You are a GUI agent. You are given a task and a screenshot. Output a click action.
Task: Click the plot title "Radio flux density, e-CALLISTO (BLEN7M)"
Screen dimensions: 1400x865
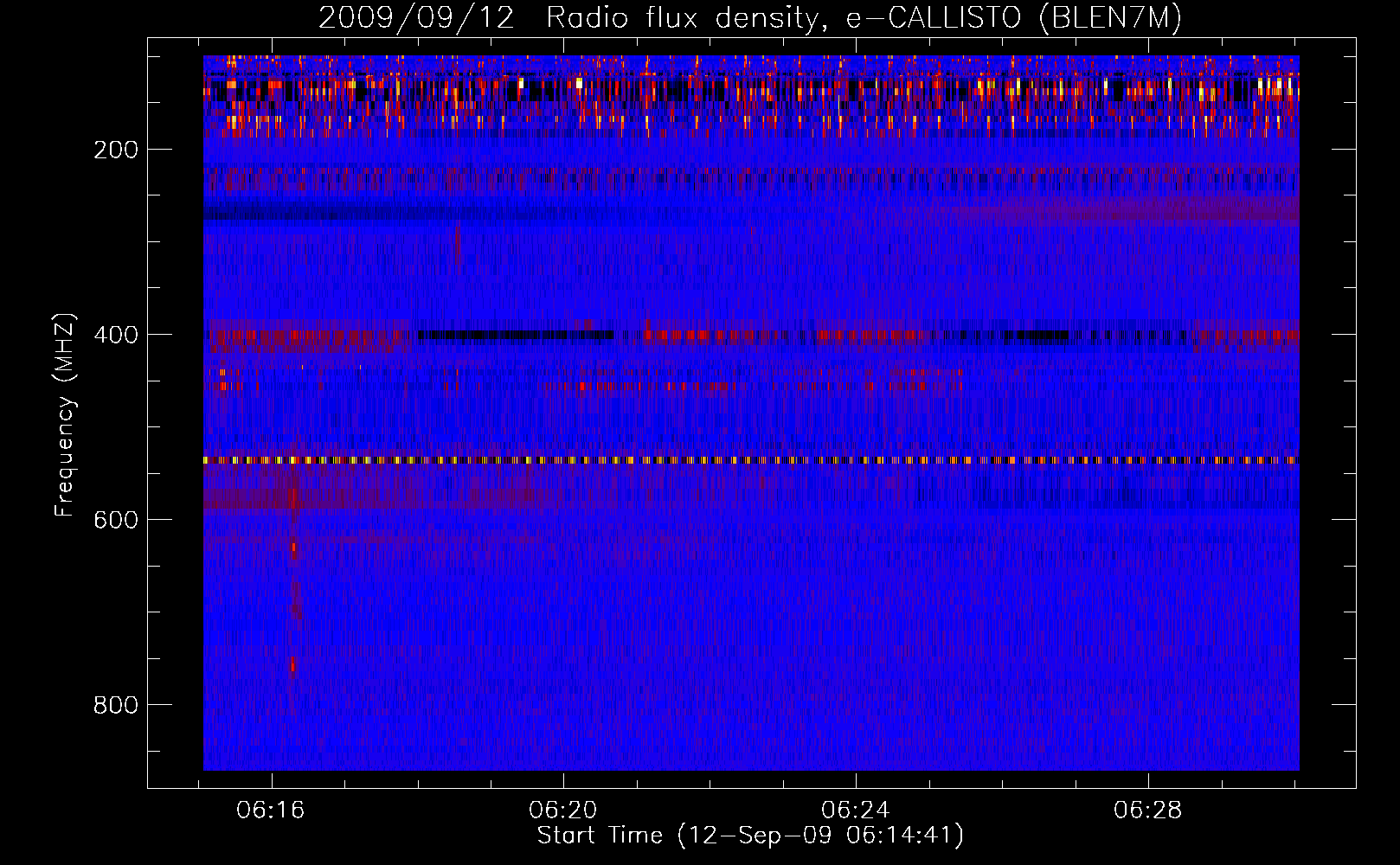point(864,18)
